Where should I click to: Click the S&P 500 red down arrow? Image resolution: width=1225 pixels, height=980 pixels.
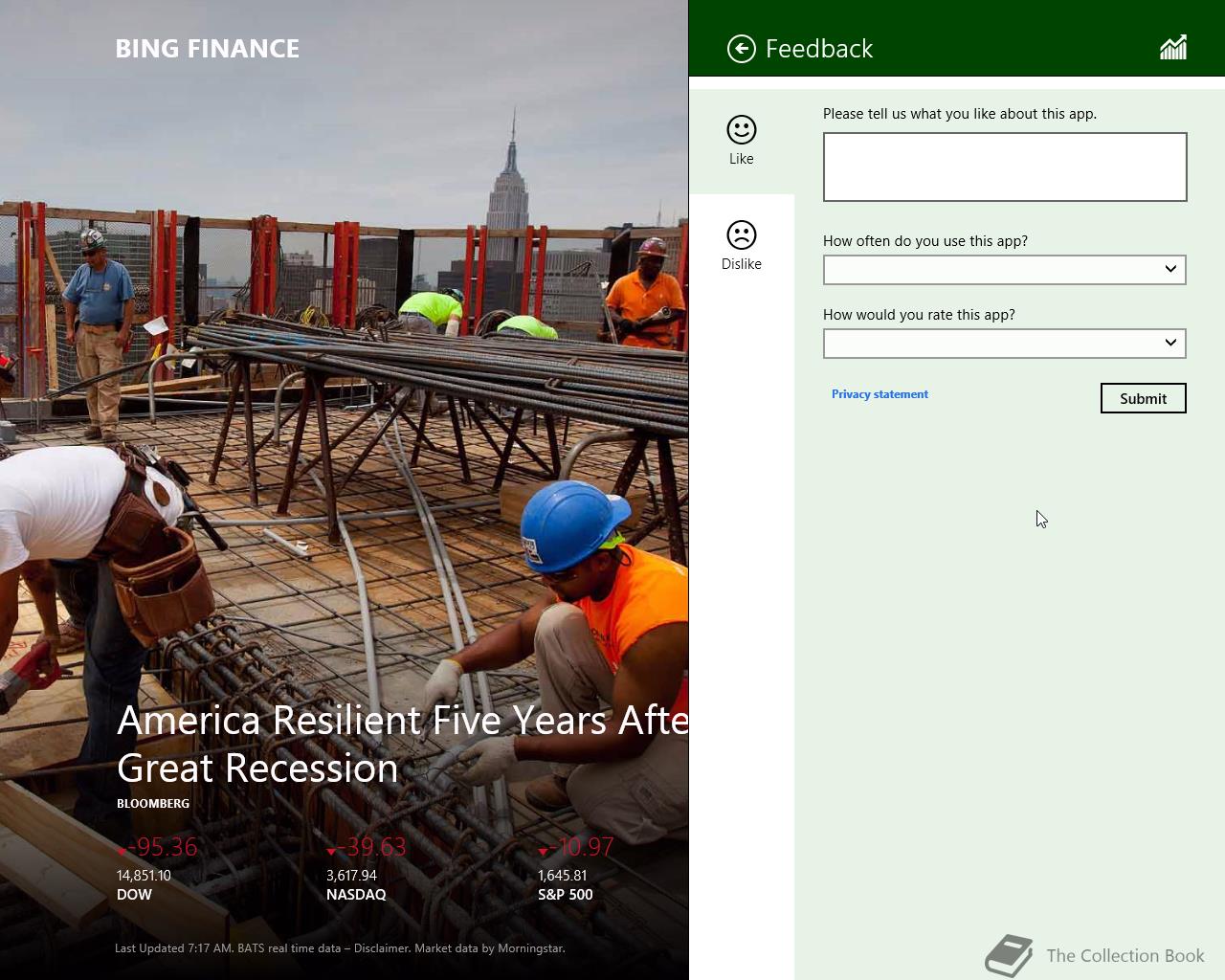543,851
